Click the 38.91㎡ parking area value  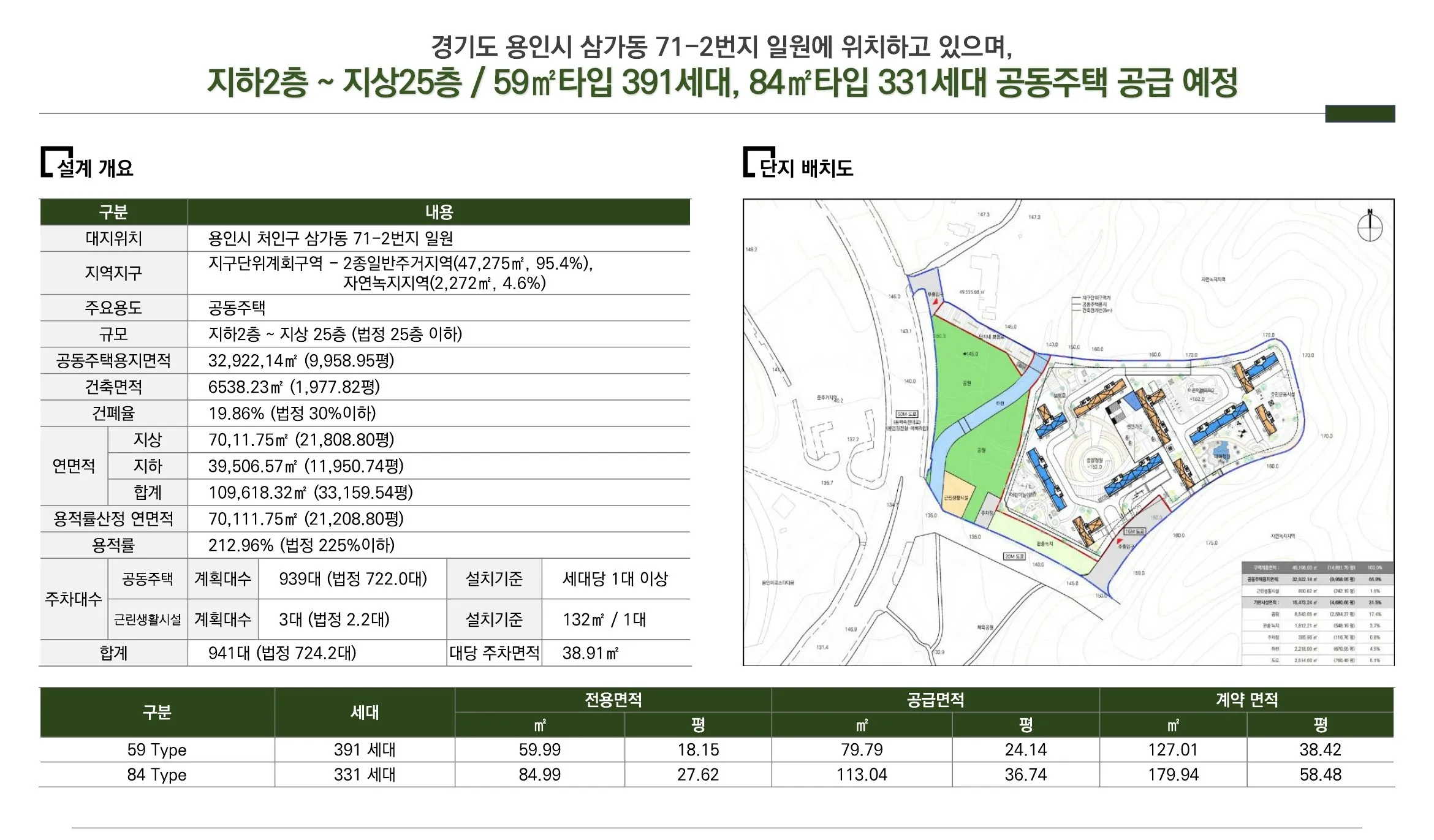click(591, 653)
